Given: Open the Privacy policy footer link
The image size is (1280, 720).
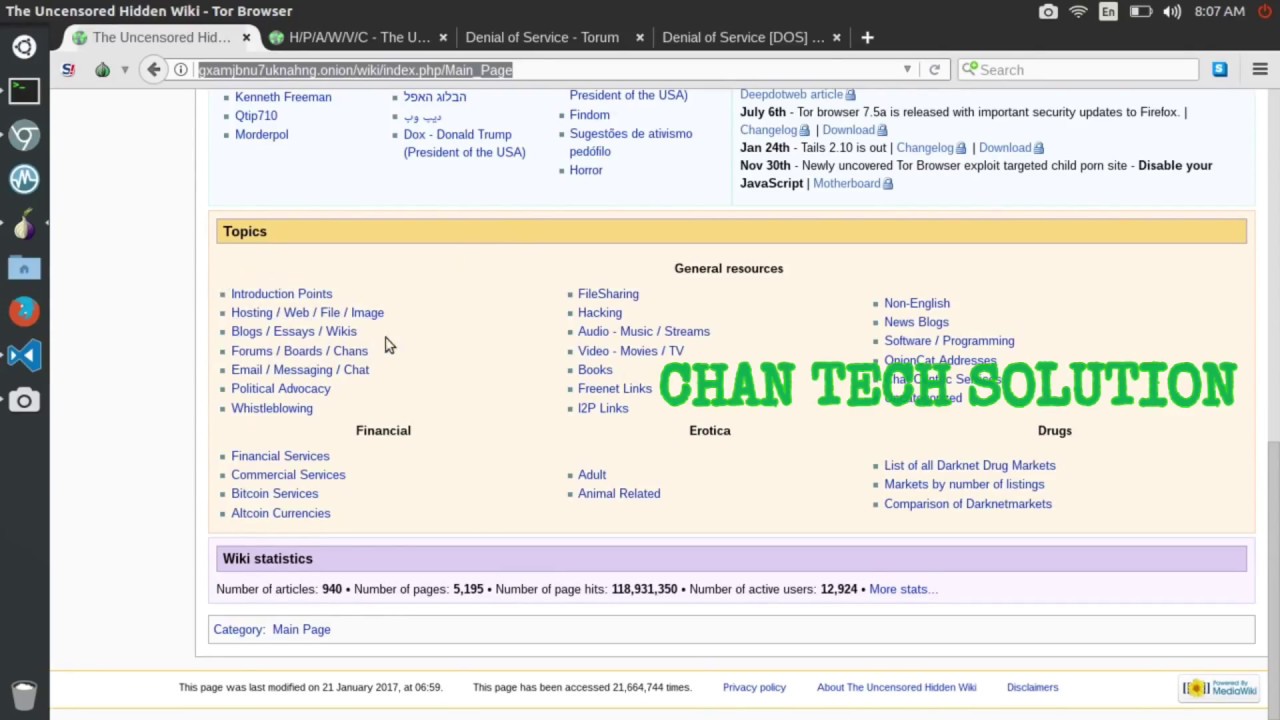Looking at the screenshot, I should pyautogui.click(x=754, y=688).
